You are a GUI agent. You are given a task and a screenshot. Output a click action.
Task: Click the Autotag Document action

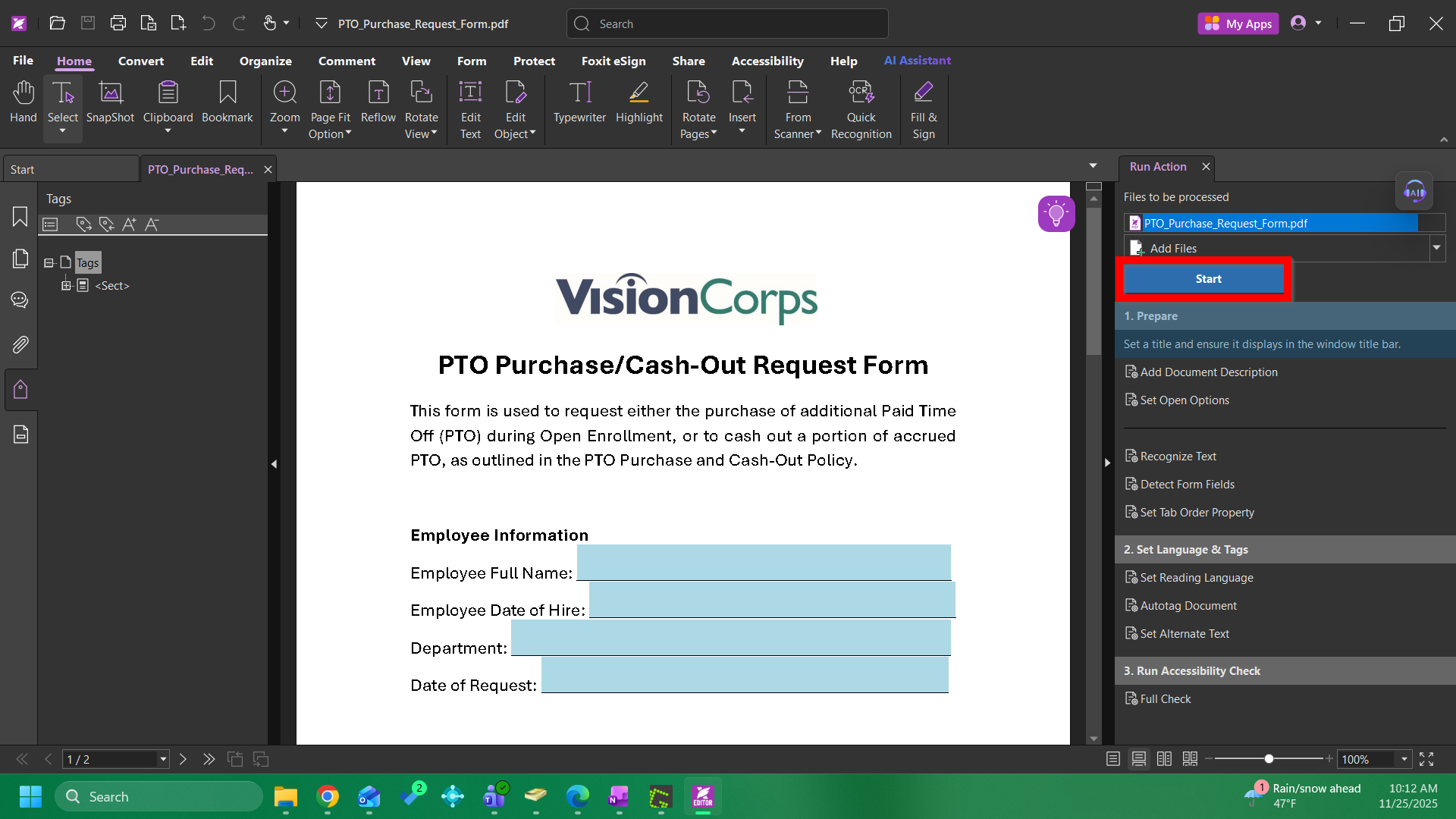tap(1188, 606)
